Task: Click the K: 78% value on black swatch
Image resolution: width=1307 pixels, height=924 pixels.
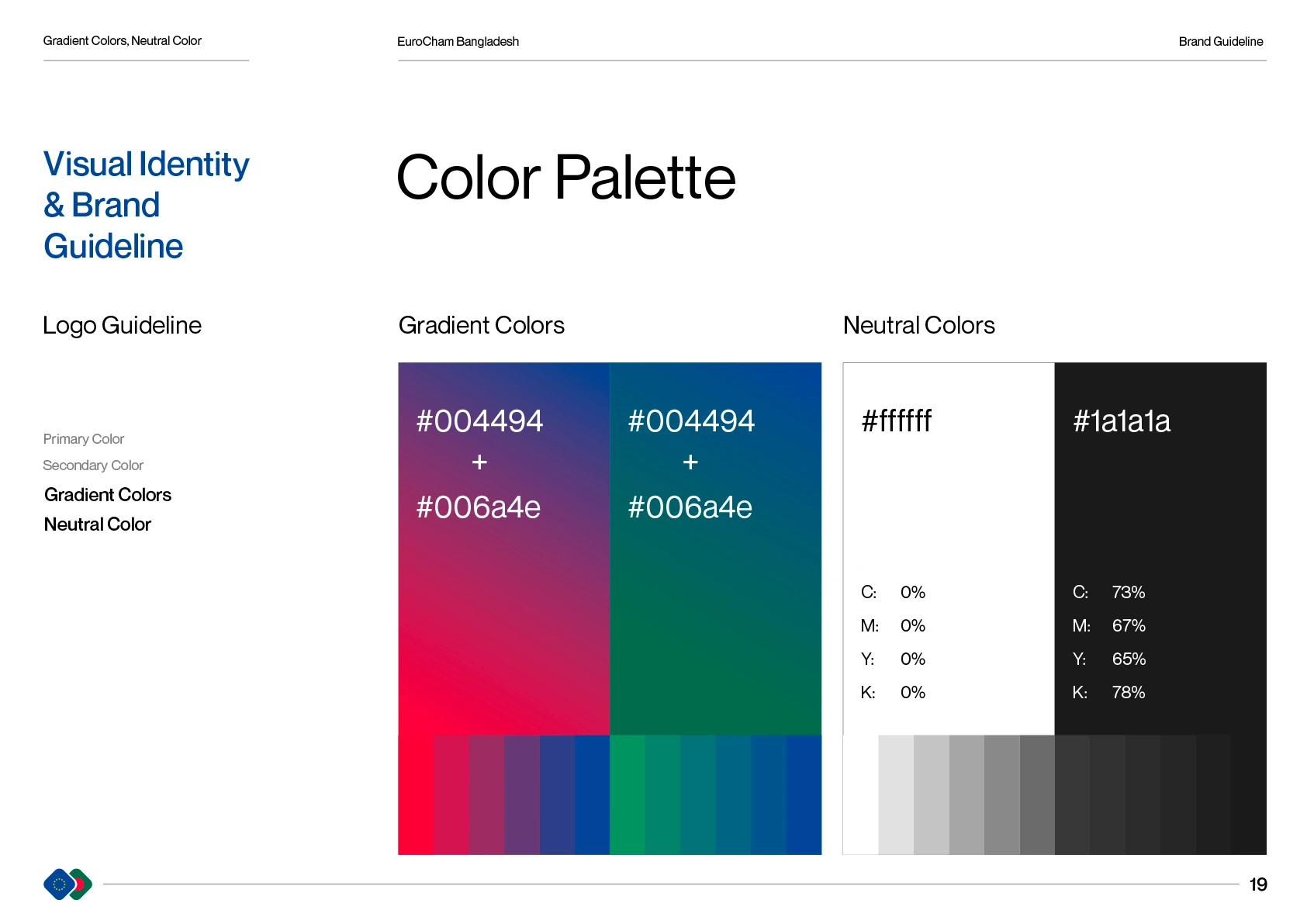Action: coord(1128,692)
